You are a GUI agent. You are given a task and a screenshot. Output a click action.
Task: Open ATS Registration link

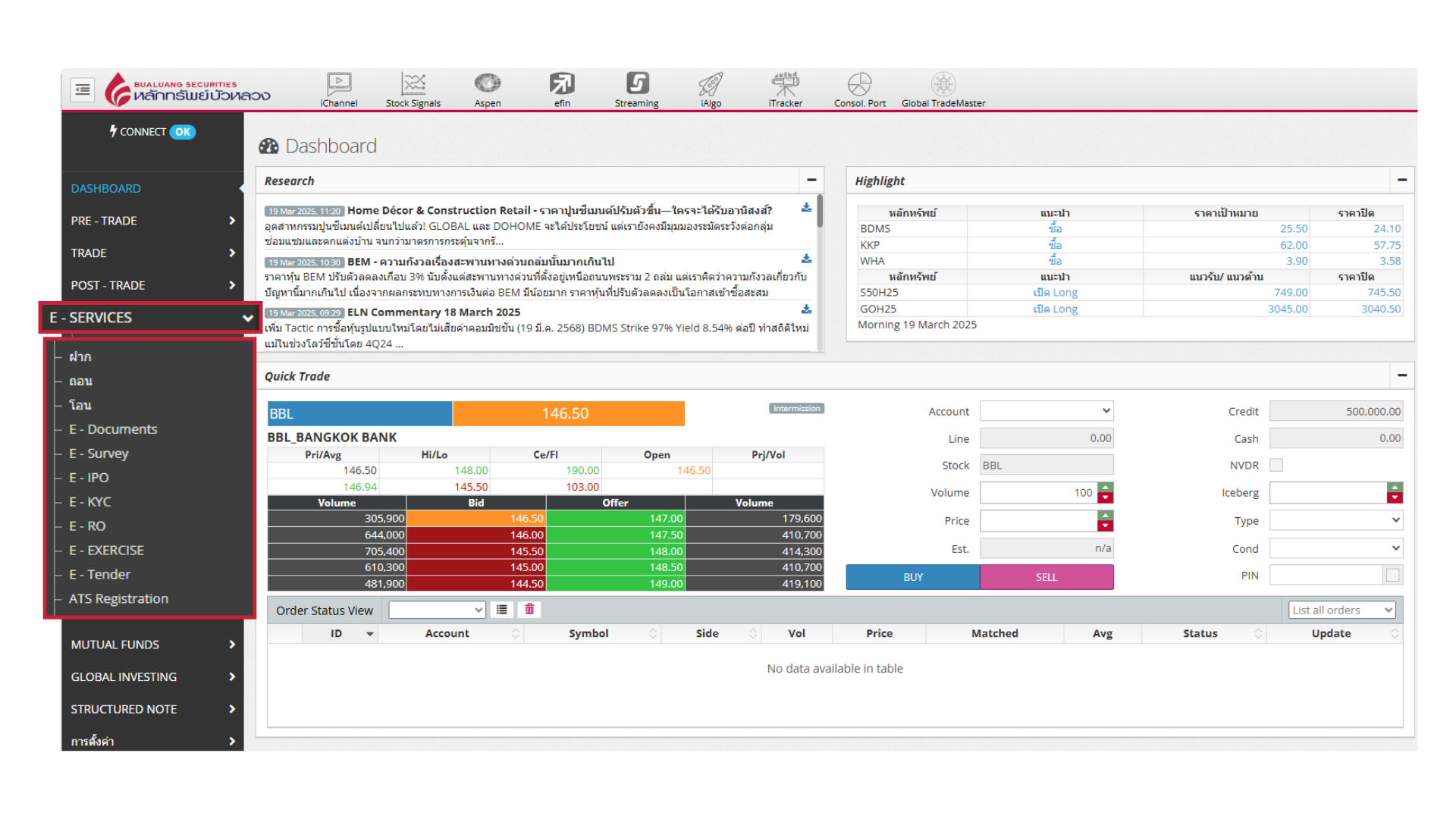tap(118, 599)
